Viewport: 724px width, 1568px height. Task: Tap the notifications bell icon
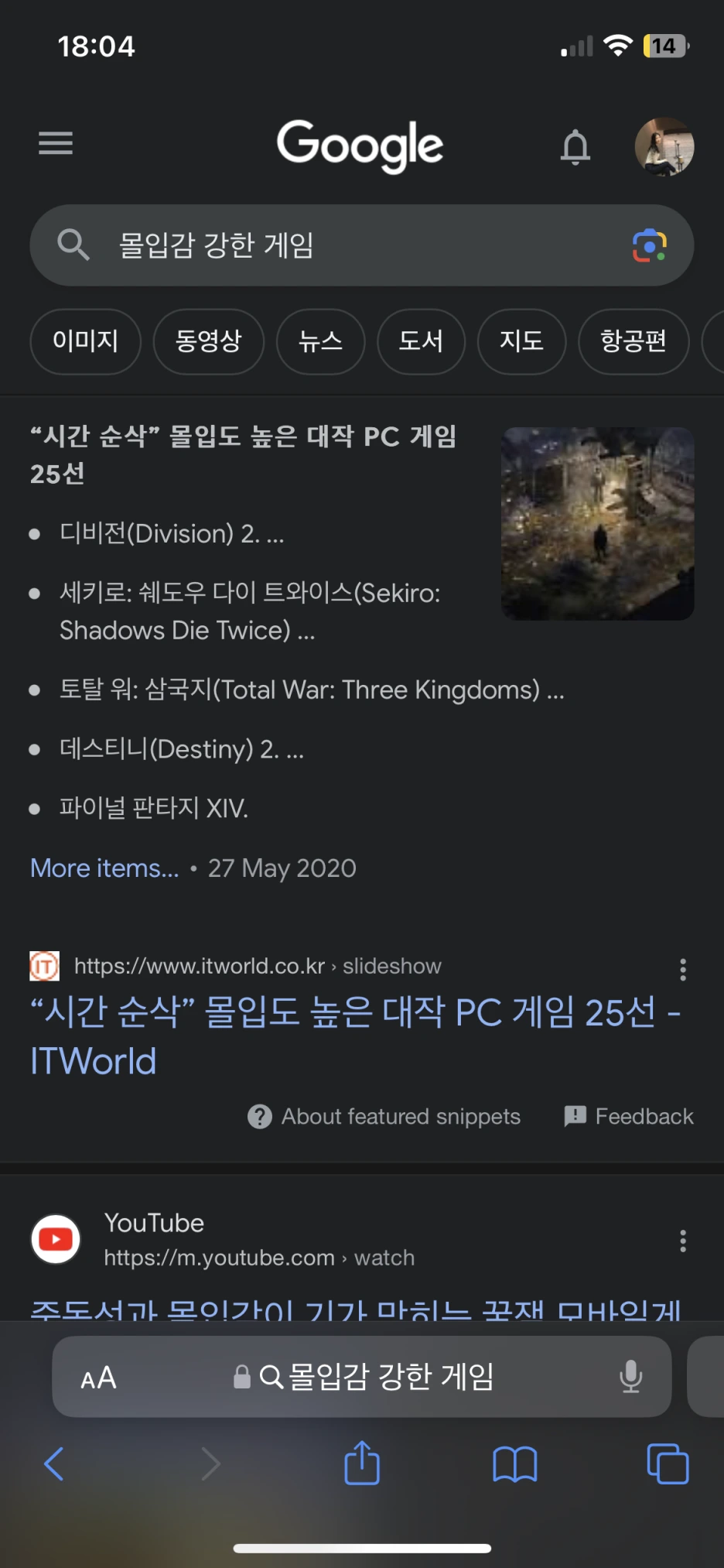click(x=575, y=146)
